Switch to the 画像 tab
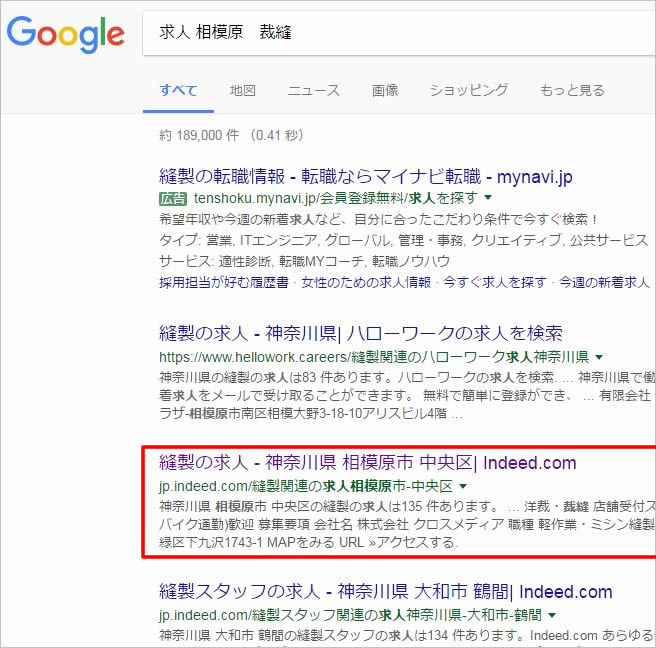 tap(385, 90)
